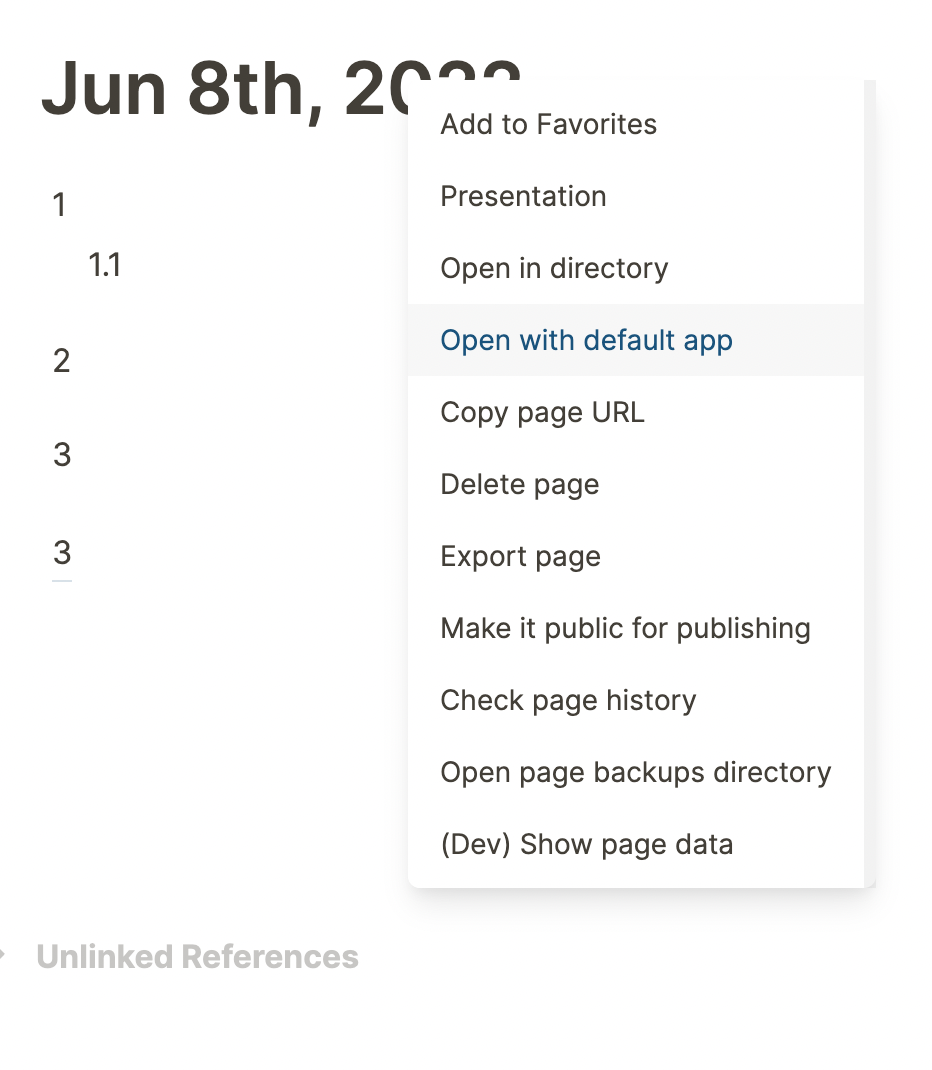Image resolution: width=932 pixels, height=1070 pixels.
Task: Click 'Open page backups directory'
Action: (x=635, y=772)
